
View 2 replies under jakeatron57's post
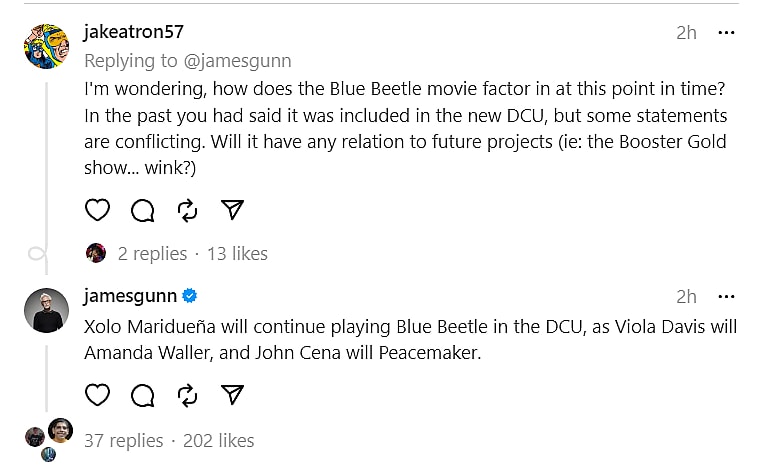[x=151, y=254]
